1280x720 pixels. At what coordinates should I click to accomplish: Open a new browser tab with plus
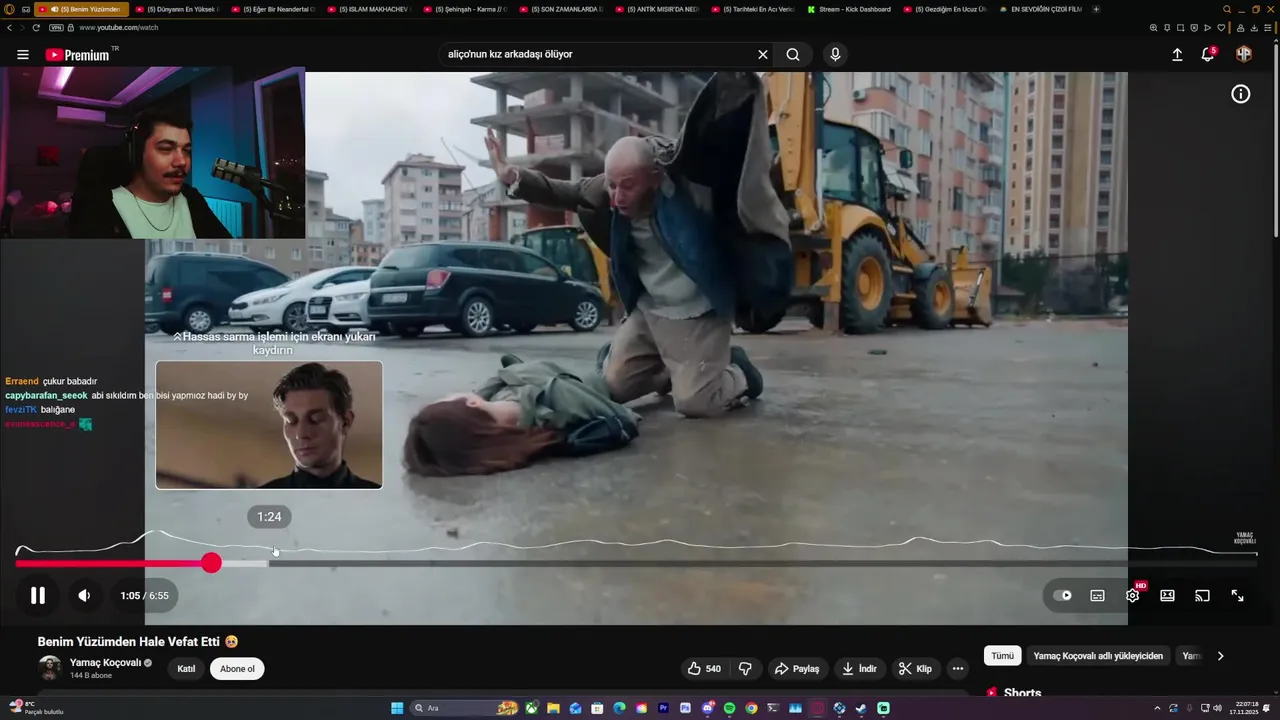[1096, 9]
